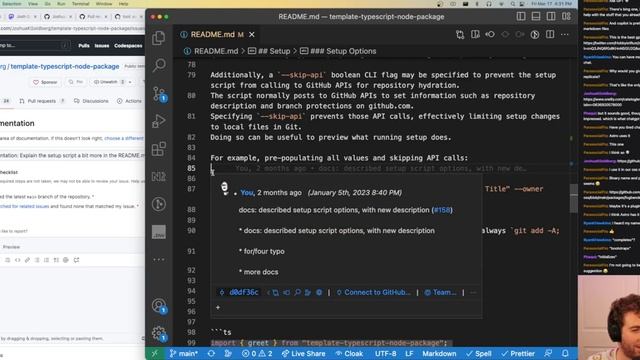Image resolution: width=640 pixels, height=360 pixels.
Task: Show additional views via the activity bar ellipsis
Action: coord(159,260)
